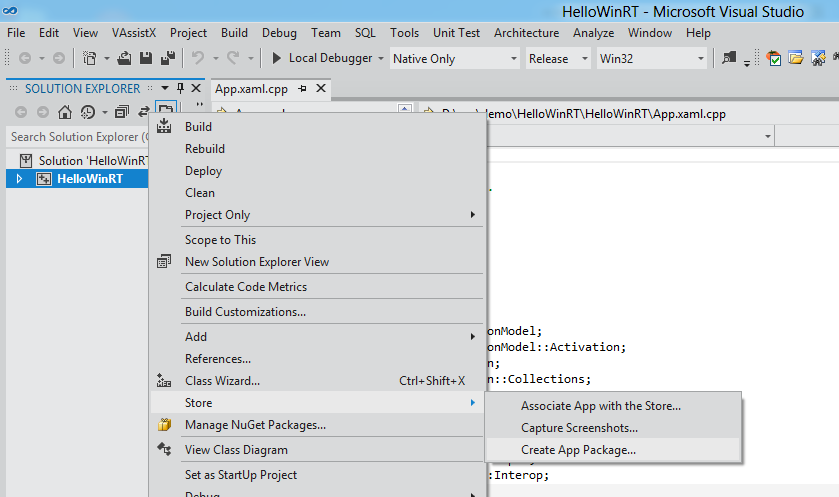
Task: Start debugging with the green play arrow
Action: point(276,58)
